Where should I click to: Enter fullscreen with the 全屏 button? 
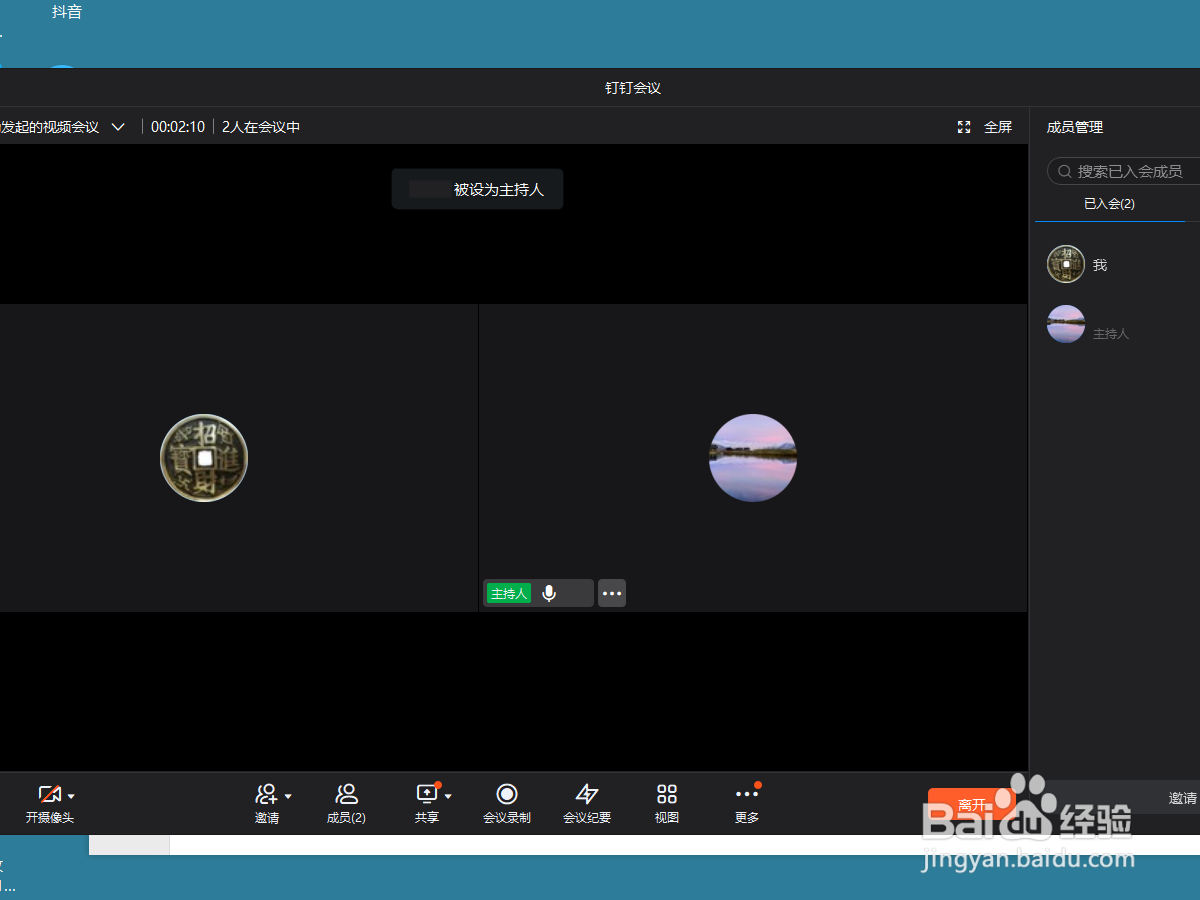(x=985, y=127)
